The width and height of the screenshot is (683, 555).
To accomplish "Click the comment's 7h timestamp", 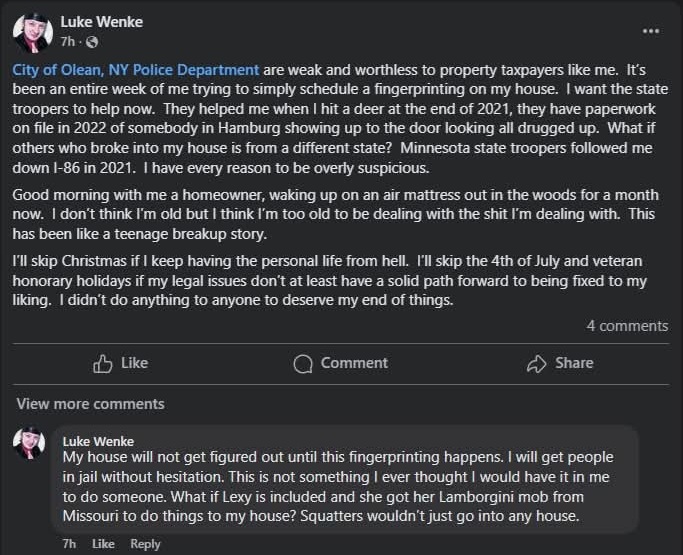I will pos(69,544).
